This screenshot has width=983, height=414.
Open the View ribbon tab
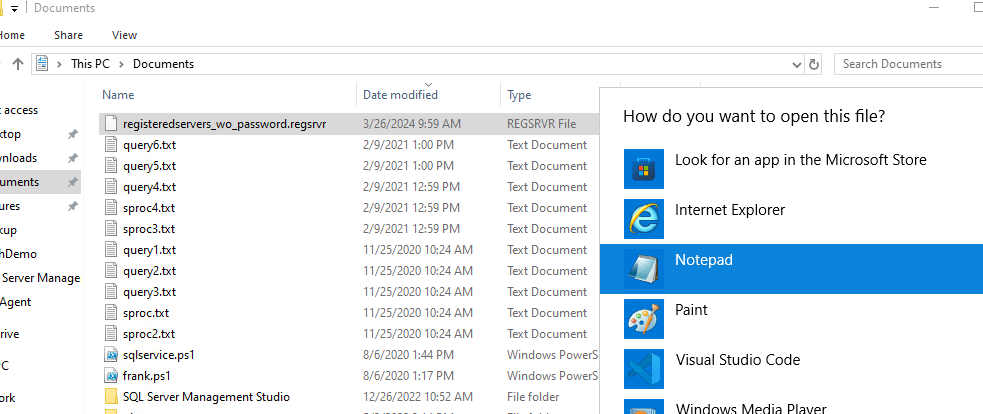point(125,35)
